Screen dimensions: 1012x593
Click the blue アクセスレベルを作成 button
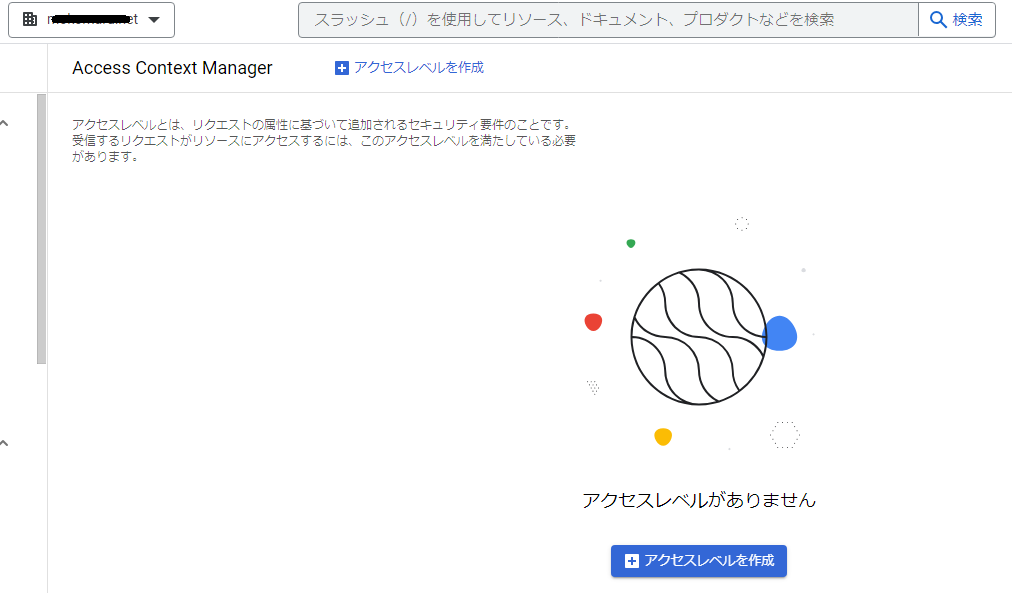point(698,561)
